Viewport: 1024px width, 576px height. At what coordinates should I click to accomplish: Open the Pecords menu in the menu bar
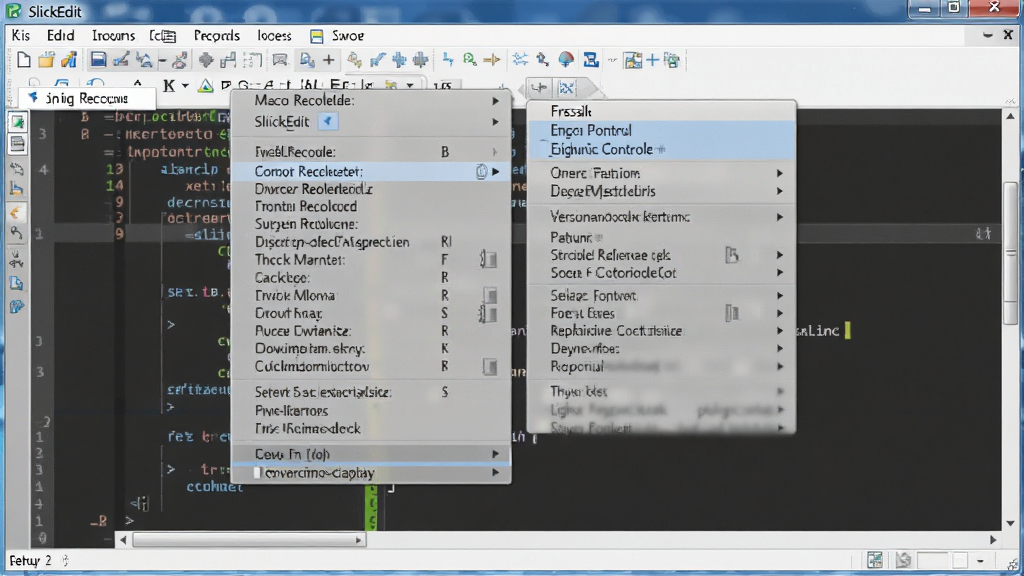(x=216, y=35)
